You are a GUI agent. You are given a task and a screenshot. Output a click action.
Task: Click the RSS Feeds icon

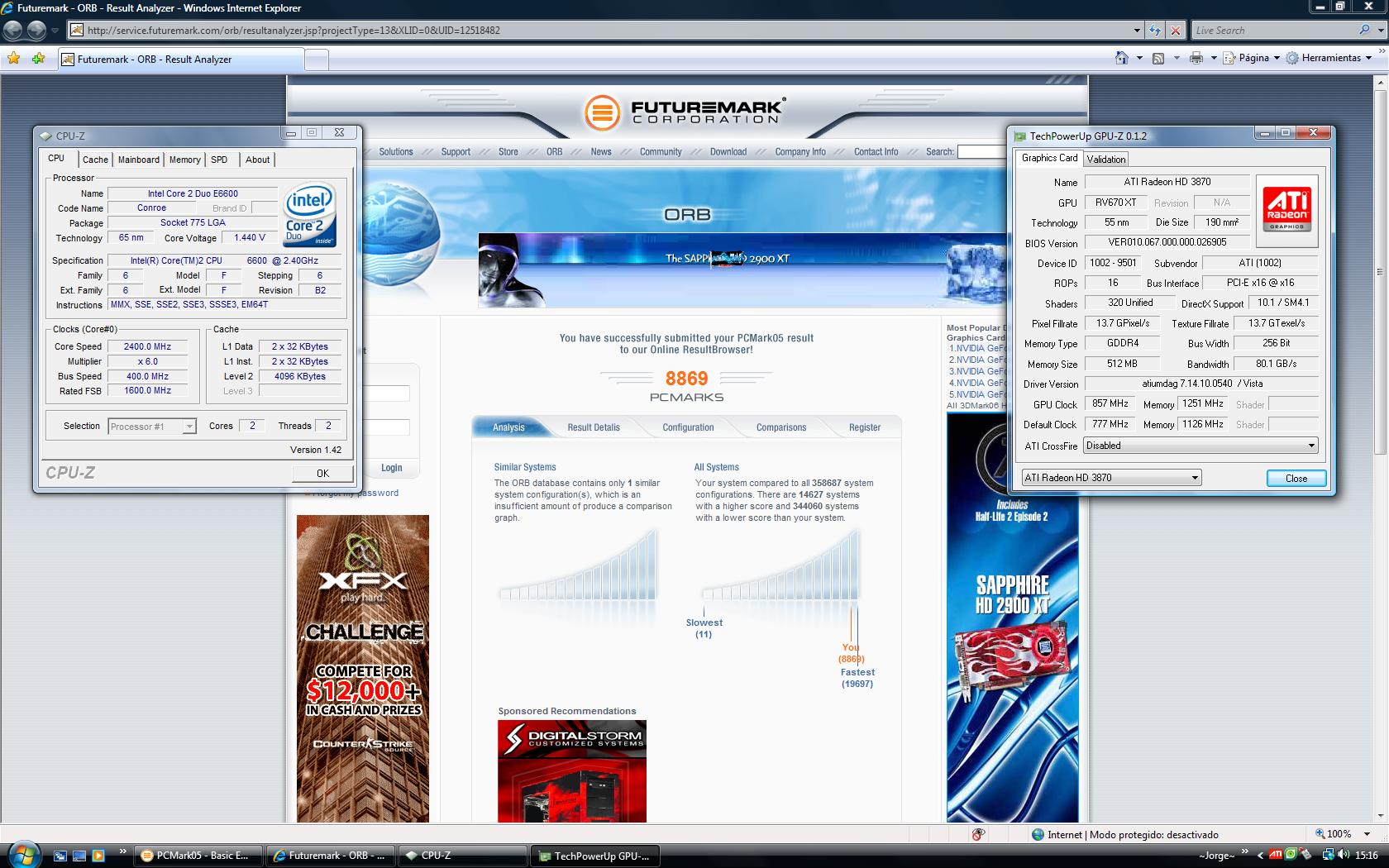pos(1158,58)
